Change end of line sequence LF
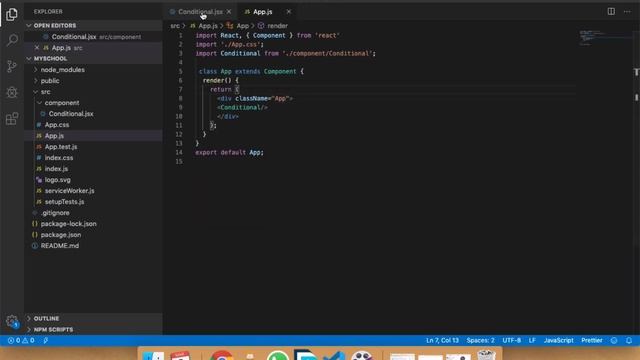640x360 pixels. [x=532, y=340]
